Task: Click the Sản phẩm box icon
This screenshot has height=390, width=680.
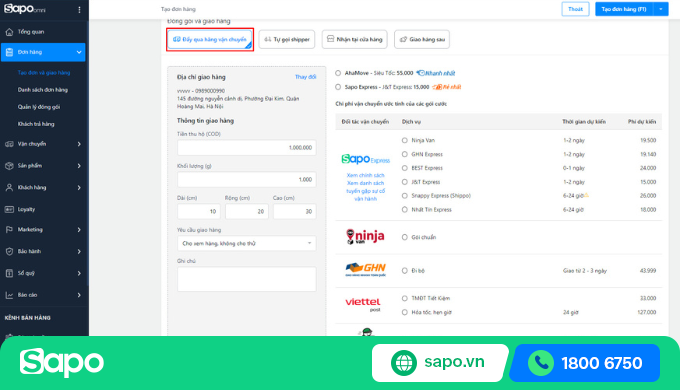Action: point(9,166)
